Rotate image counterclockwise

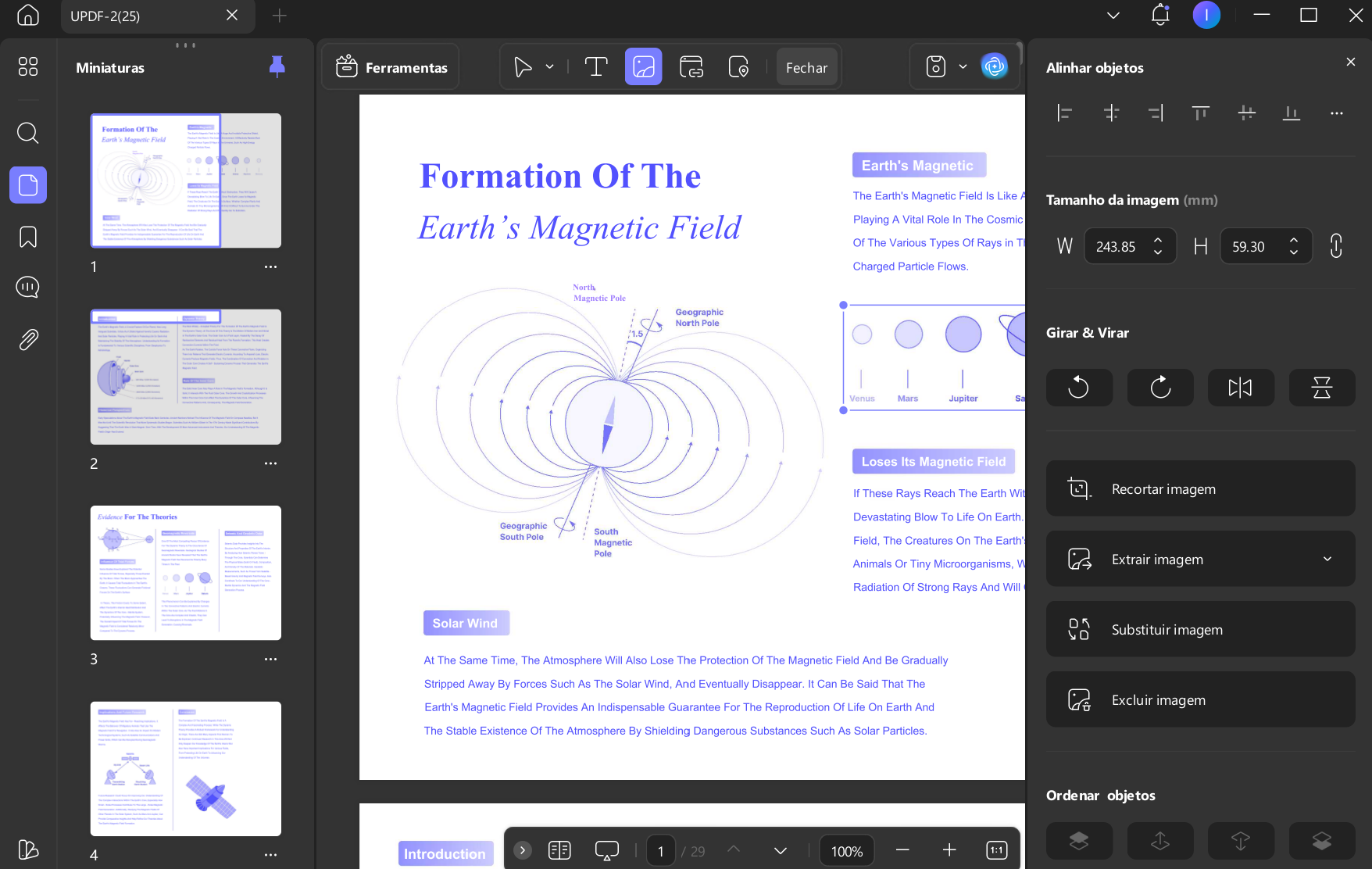tap(1079, 388)
